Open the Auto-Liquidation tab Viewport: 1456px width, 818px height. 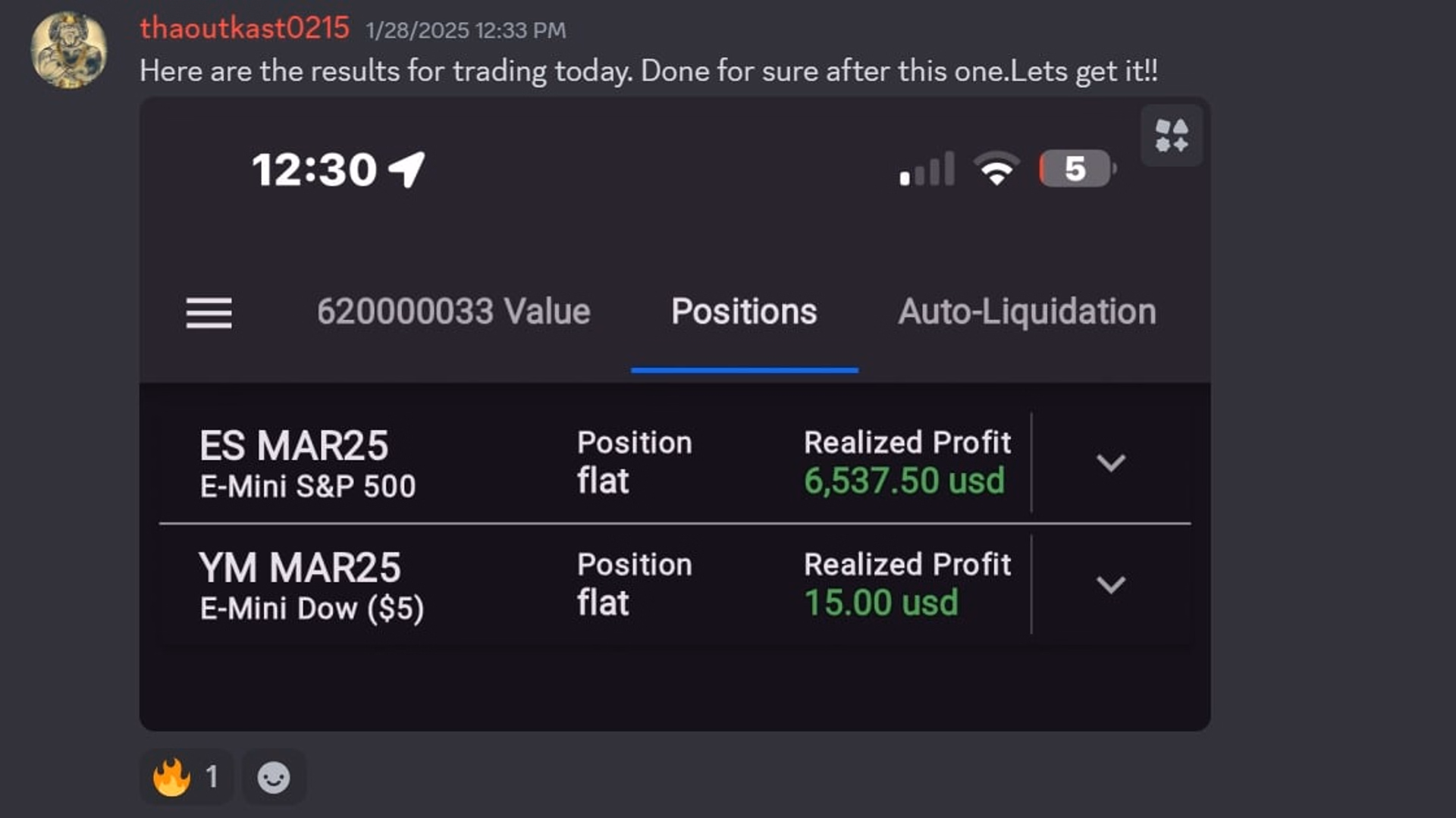pyautogui.click(x=1028, y=312)
